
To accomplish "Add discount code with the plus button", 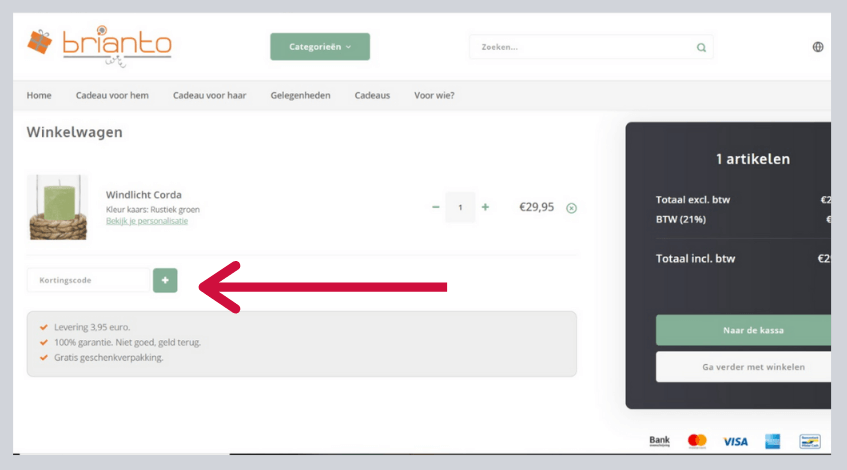I will tap(165, 280).
